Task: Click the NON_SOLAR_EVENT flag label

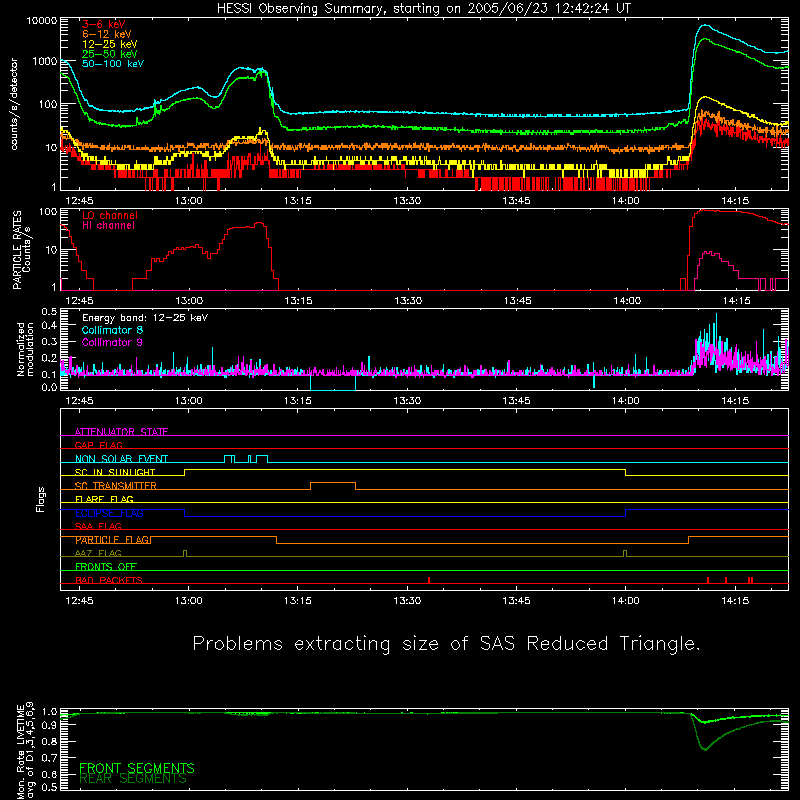Action: 121,459
